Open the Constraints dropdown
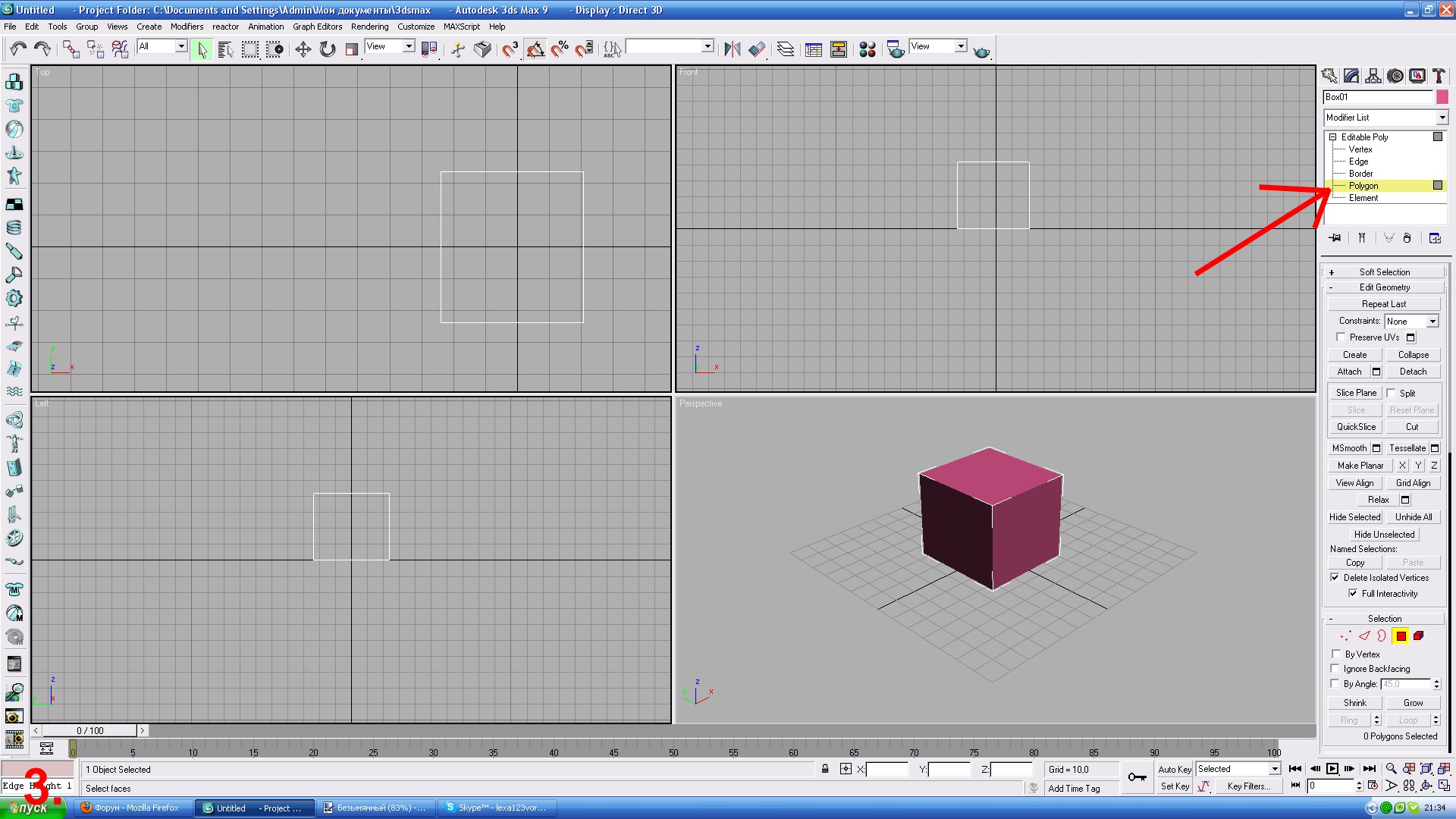1456x819 pixels. [x=1432, y=321]
